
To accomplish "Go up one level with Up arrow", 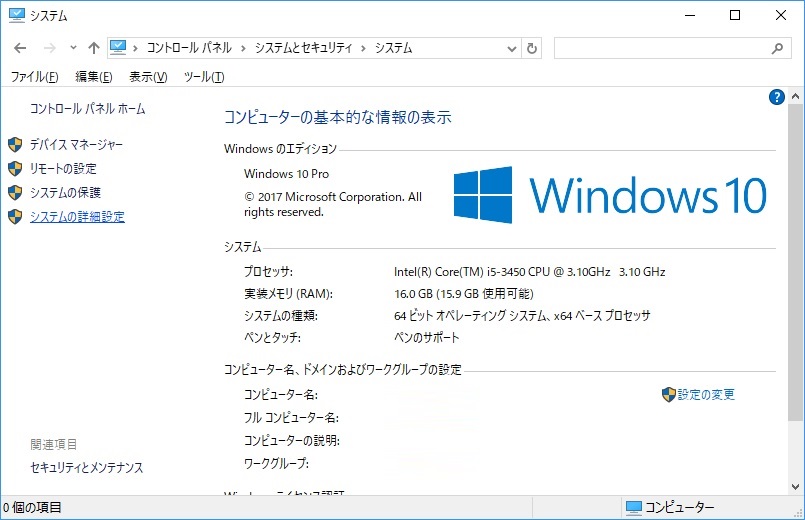I will click(93, 48).
